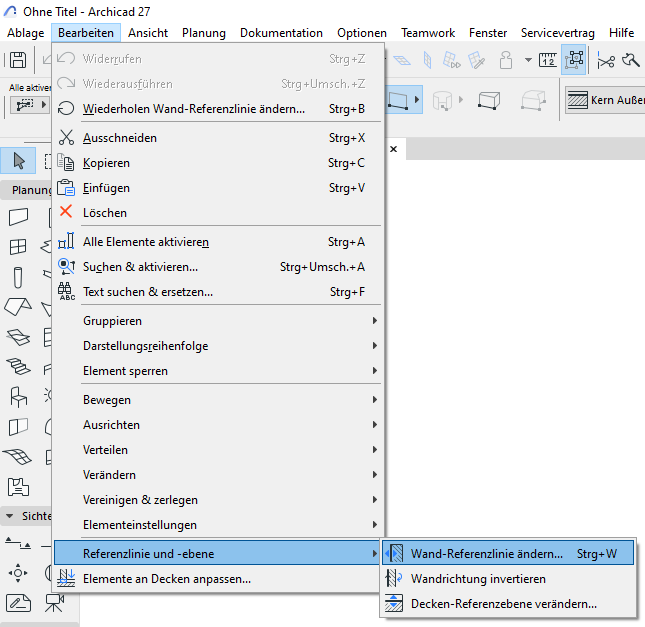Close the open document tab

393,149
